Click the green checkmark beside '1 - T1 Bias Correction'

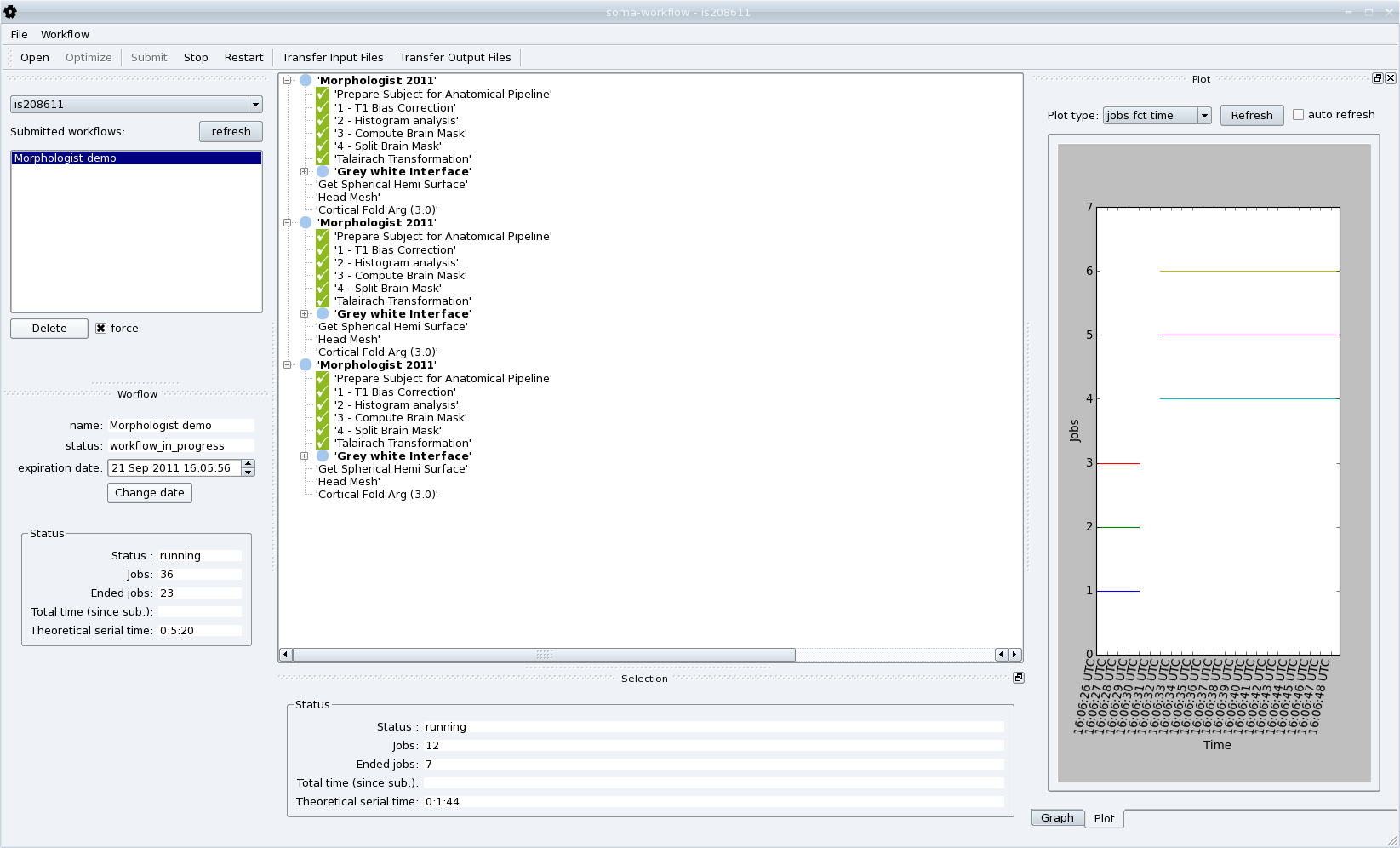[x=321, y=107]
